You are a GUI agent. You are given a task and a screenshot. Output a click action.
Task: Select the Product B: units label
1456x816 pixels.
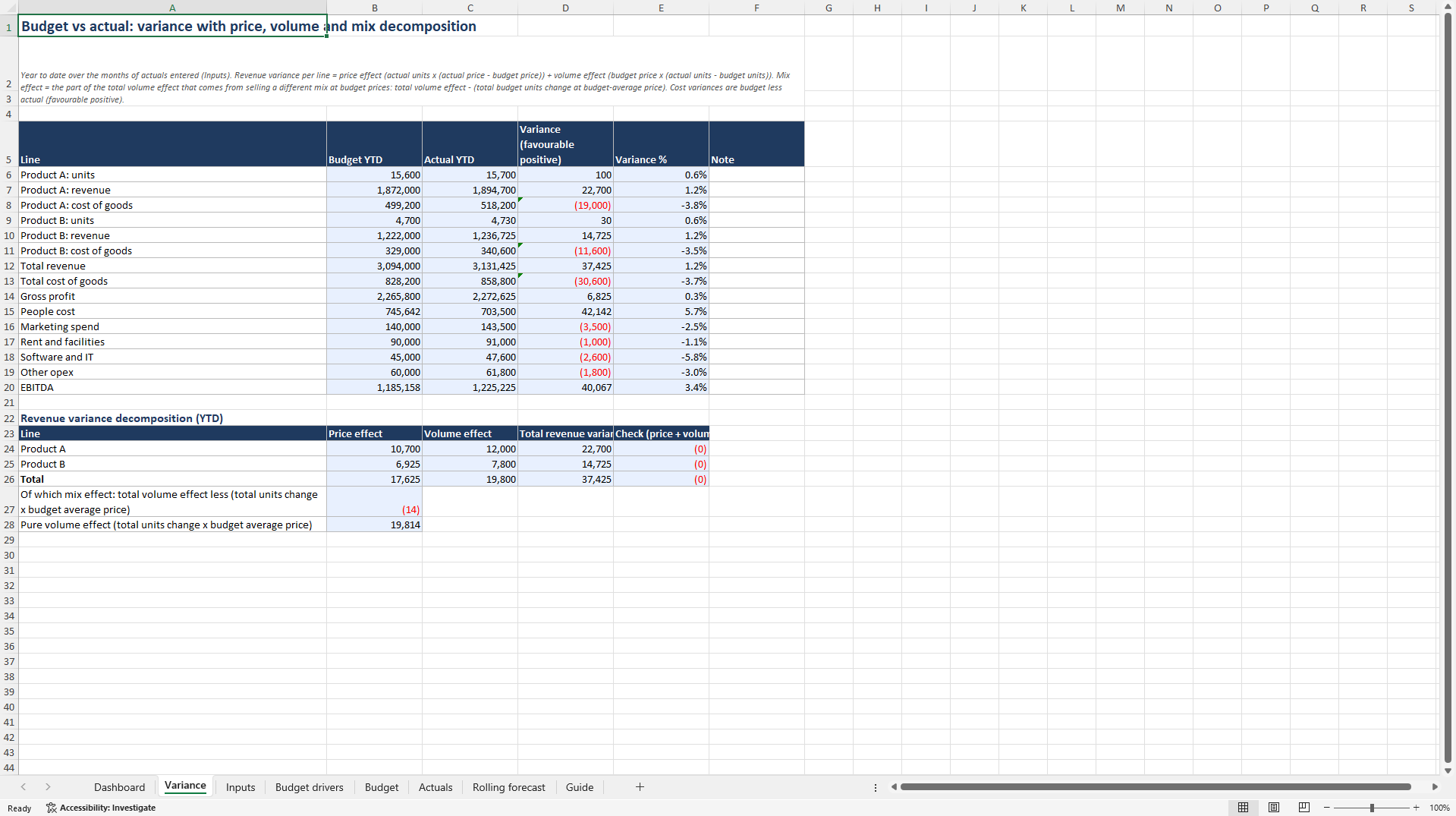tap(172, 220)
